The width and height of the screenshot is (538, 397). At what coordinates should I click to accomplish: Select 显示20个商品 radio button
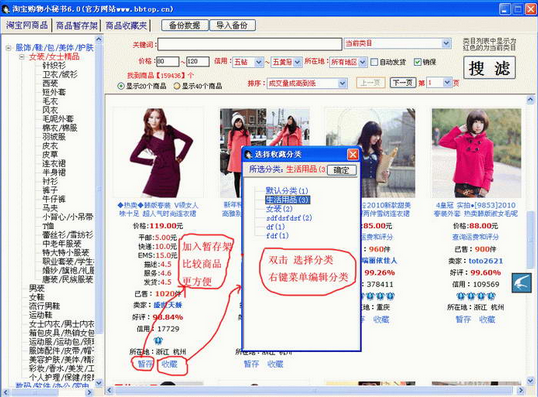pos(120,86)
